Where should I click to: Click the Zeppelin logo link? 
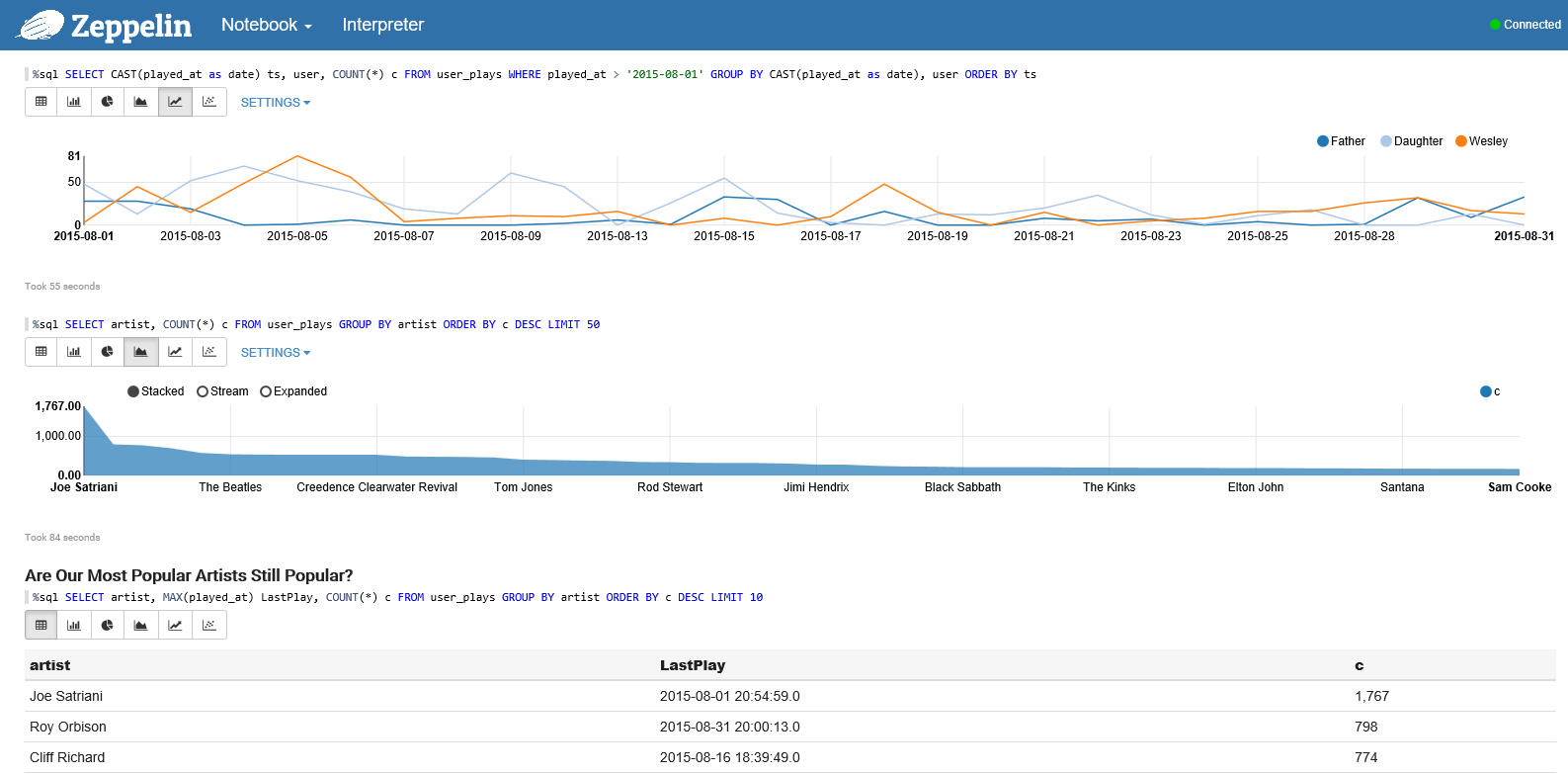pyautogui.click(x=105, y=26)
